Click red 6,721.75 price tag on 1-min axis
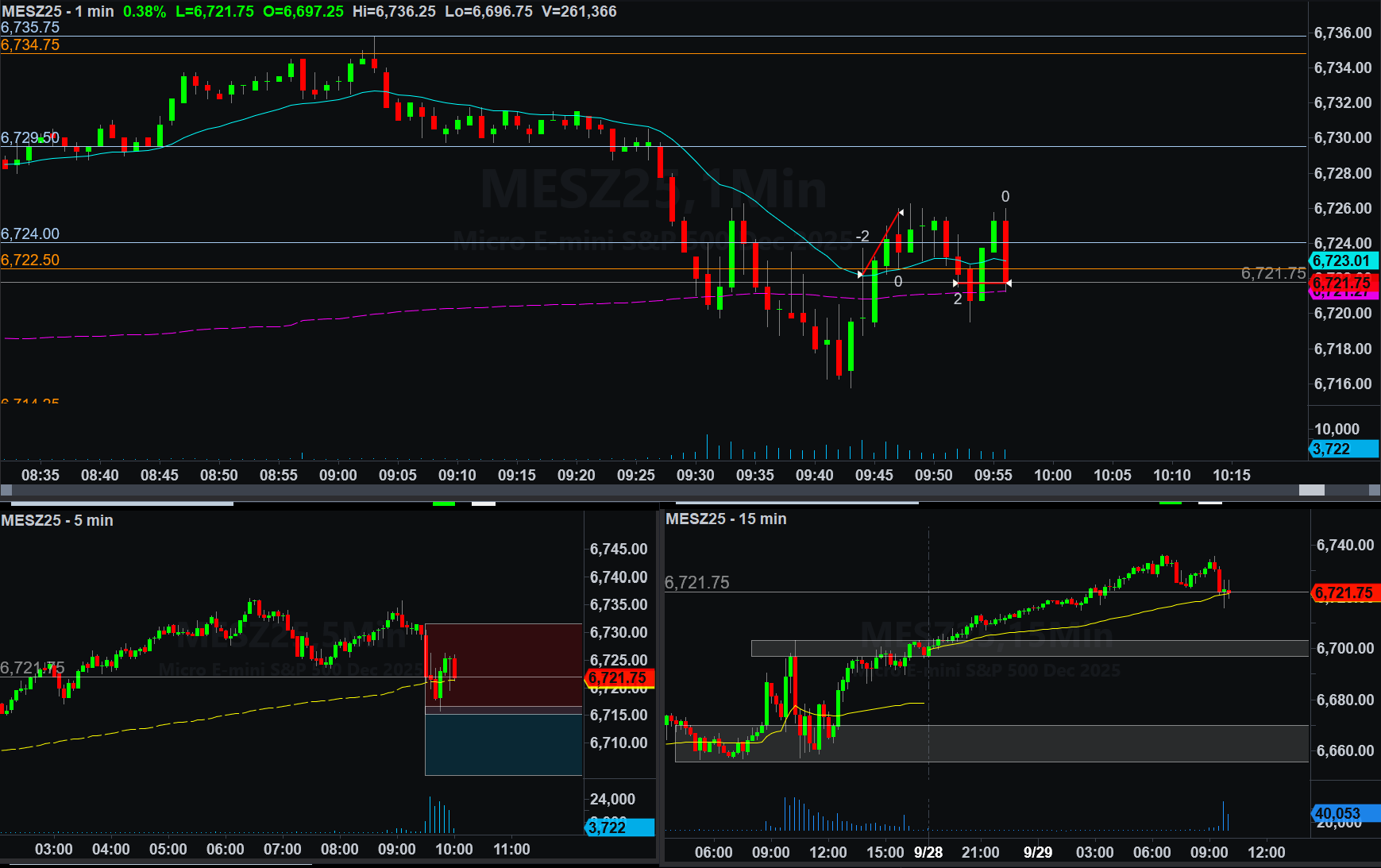 [x=1343, y=283]
